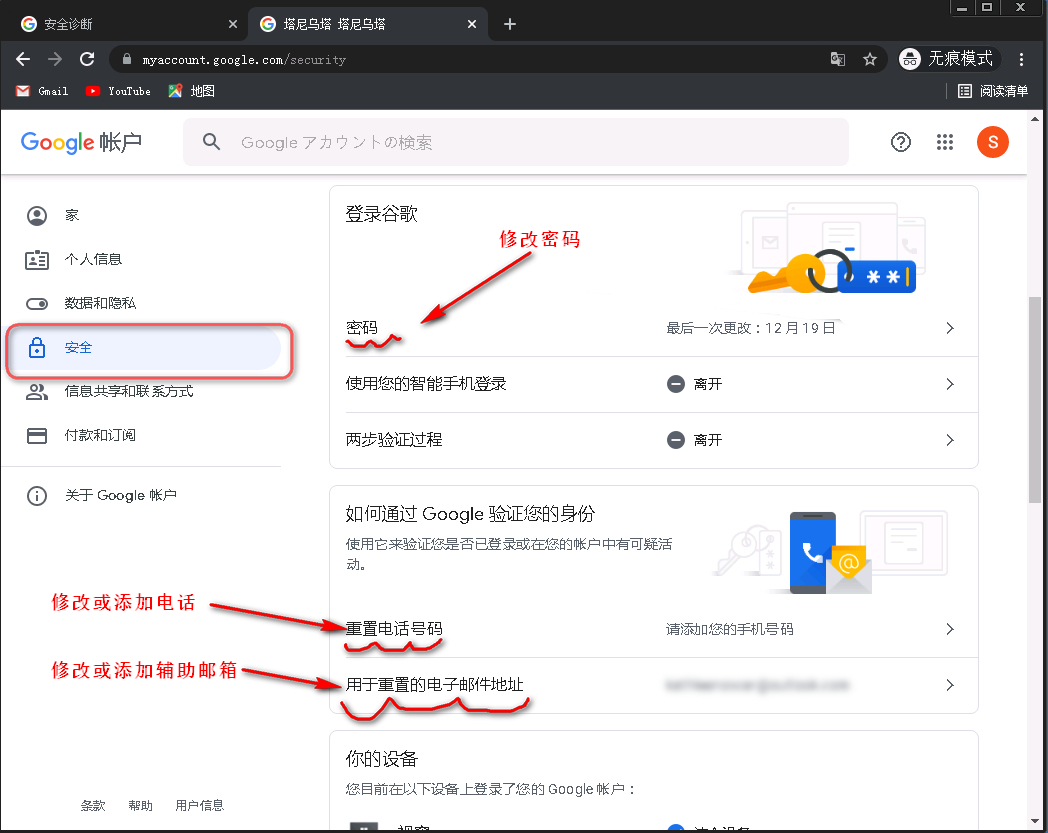This screenshot has width=1048, height=833.
Task: Open 使用您的智能手机登录 setting
Action: tap(654, 384)
